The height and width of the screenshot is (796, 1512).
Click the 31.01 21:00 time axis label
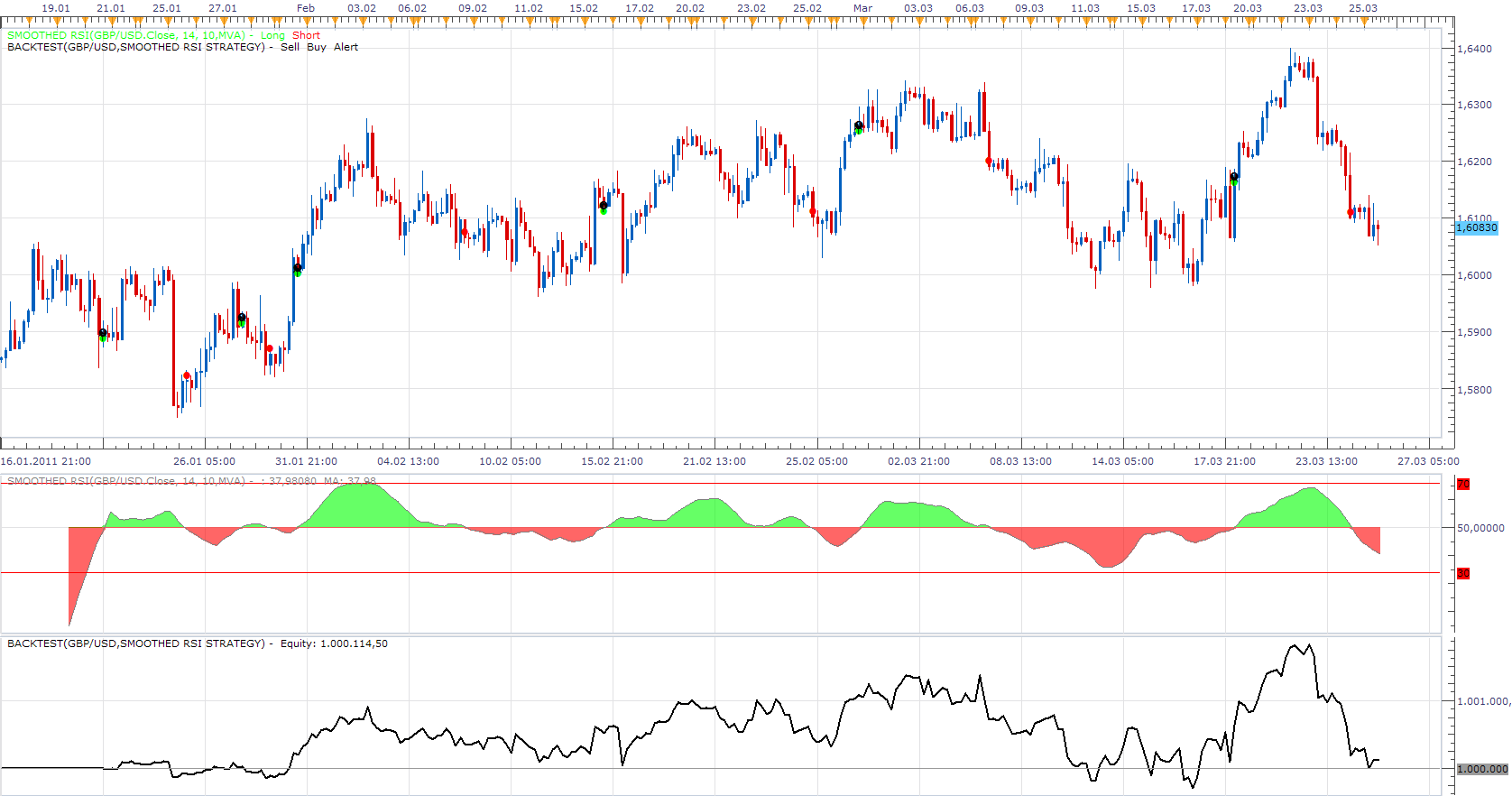pyautogui.click(x=307, y=461)
